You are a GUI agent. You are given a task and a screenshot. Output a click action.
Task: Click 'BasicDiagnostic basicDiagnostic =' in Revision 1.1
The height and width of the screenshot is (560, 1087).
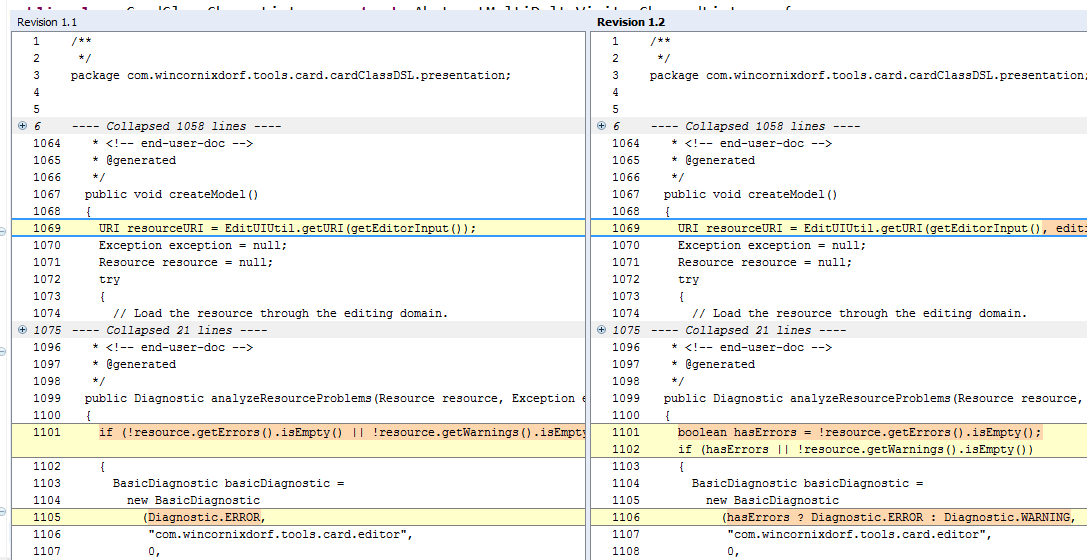[x=228, y=483]
